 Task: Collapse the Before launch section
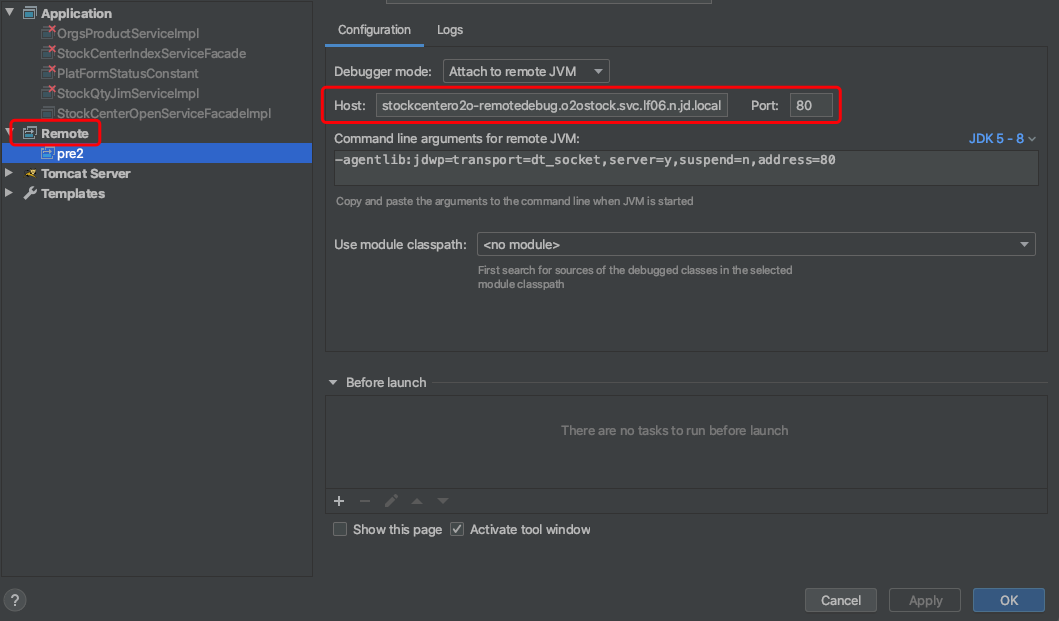(x=333, y=382)
